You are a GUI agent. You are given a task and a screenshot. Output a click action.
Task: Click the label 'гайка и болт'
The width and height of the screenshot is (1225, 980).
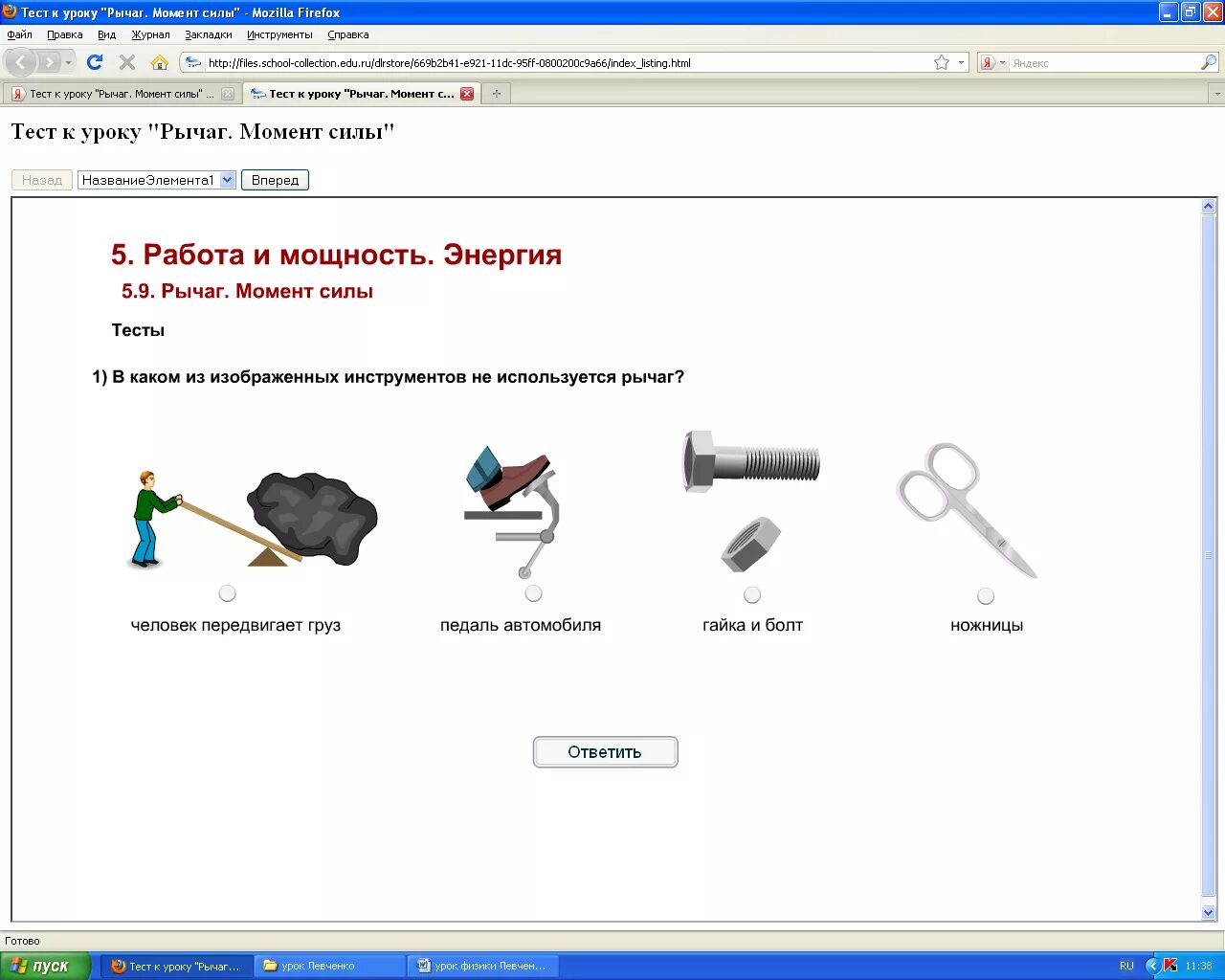(x=752, y=625)
